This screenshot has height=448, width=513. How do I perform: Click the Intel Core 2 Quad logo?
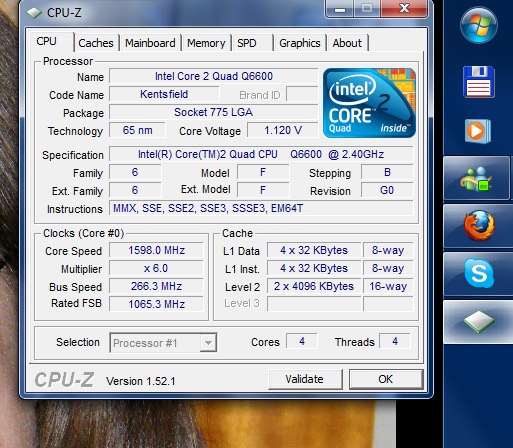tap(369, 103)
